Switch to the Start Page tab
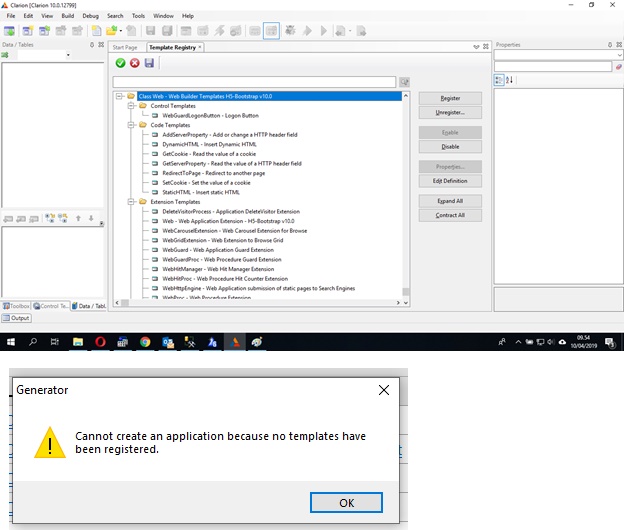This screenshot has height=530, width=624. pyautogui.click(x=125, y=47)
